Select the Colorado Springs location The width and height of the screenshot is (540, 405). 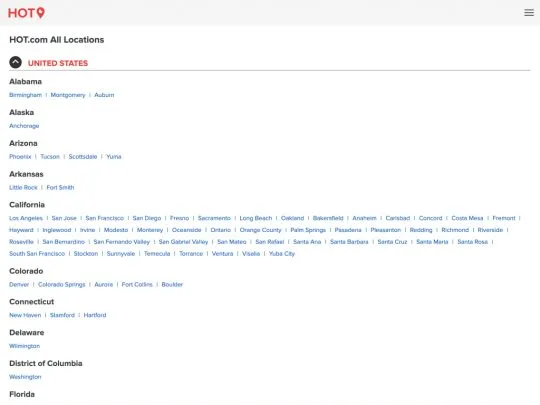[62, 284]
